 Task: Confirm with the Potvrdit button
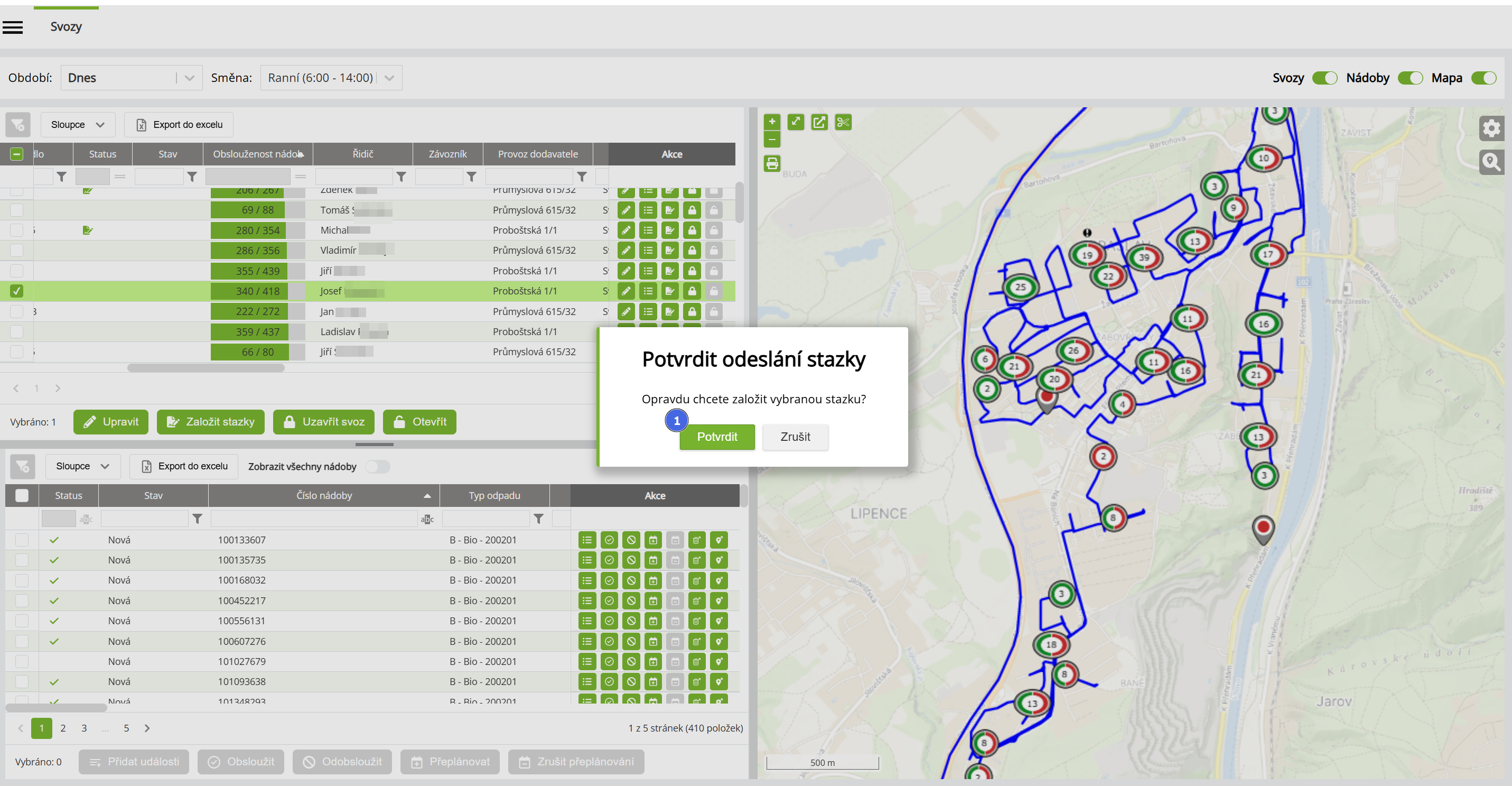[717, 437]
